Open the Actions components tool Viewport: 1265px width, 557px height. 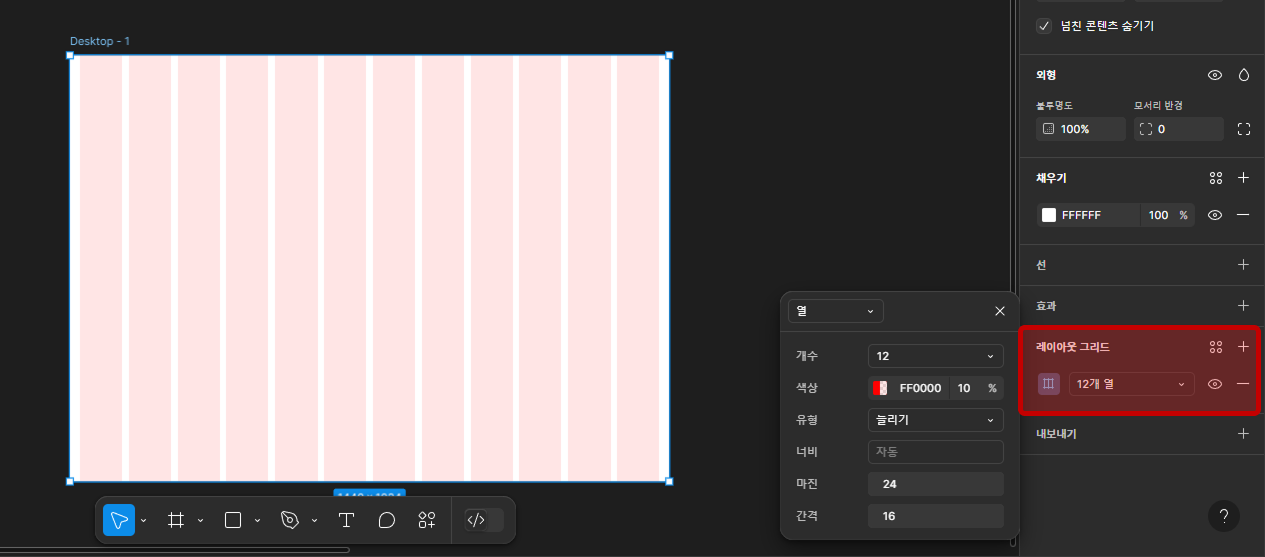point(427,520)
